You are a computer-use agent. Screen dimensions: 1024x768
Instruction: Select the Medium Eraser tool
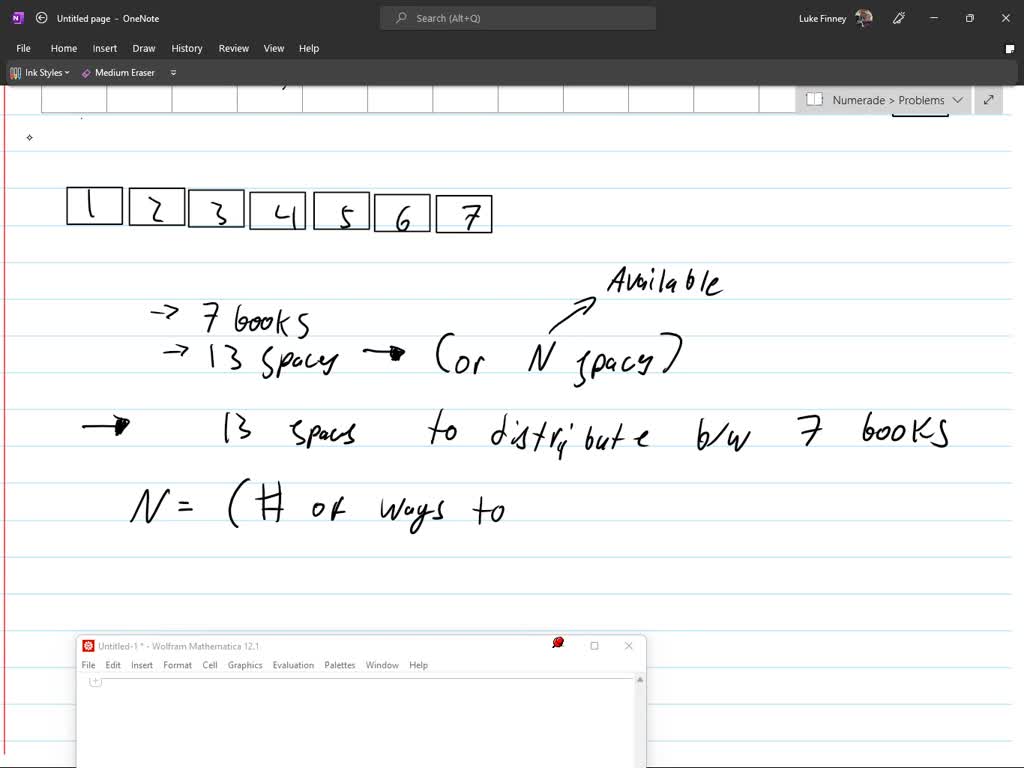(118, 72)
